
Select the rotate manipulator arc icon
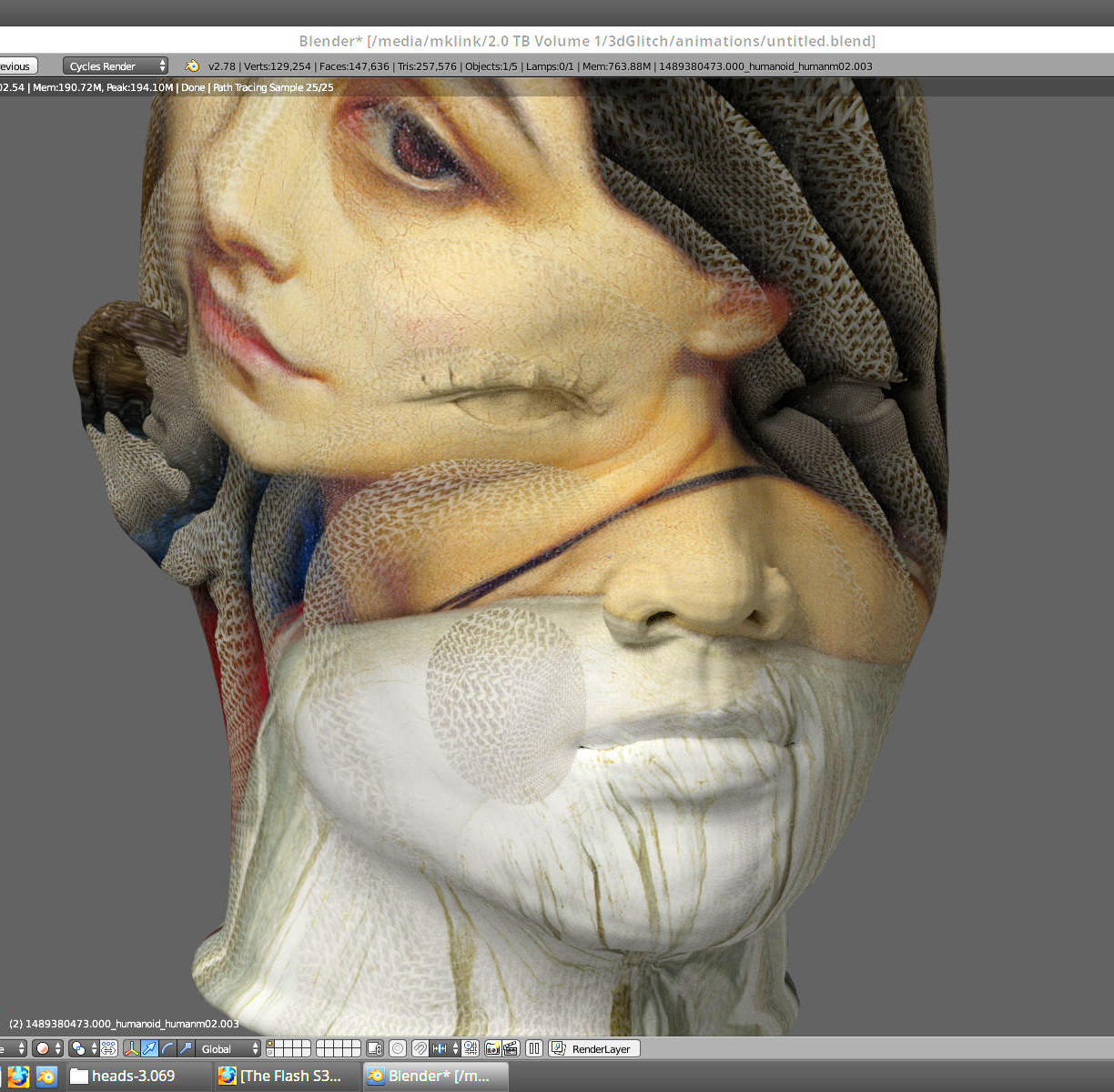click(x=167, y=1048)
